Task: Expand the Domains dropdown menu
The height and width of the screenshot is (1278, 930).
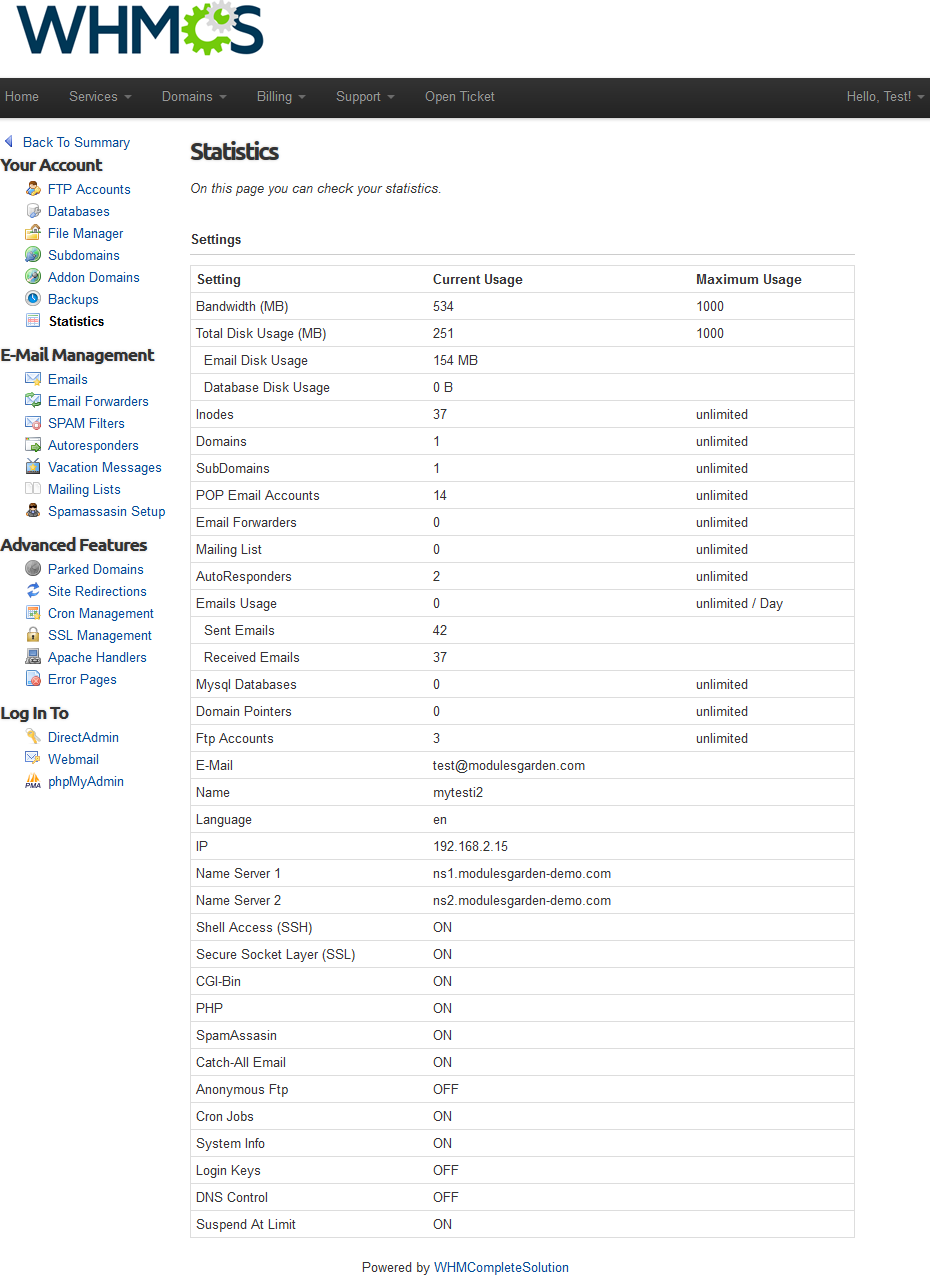Action: point(194,97)
